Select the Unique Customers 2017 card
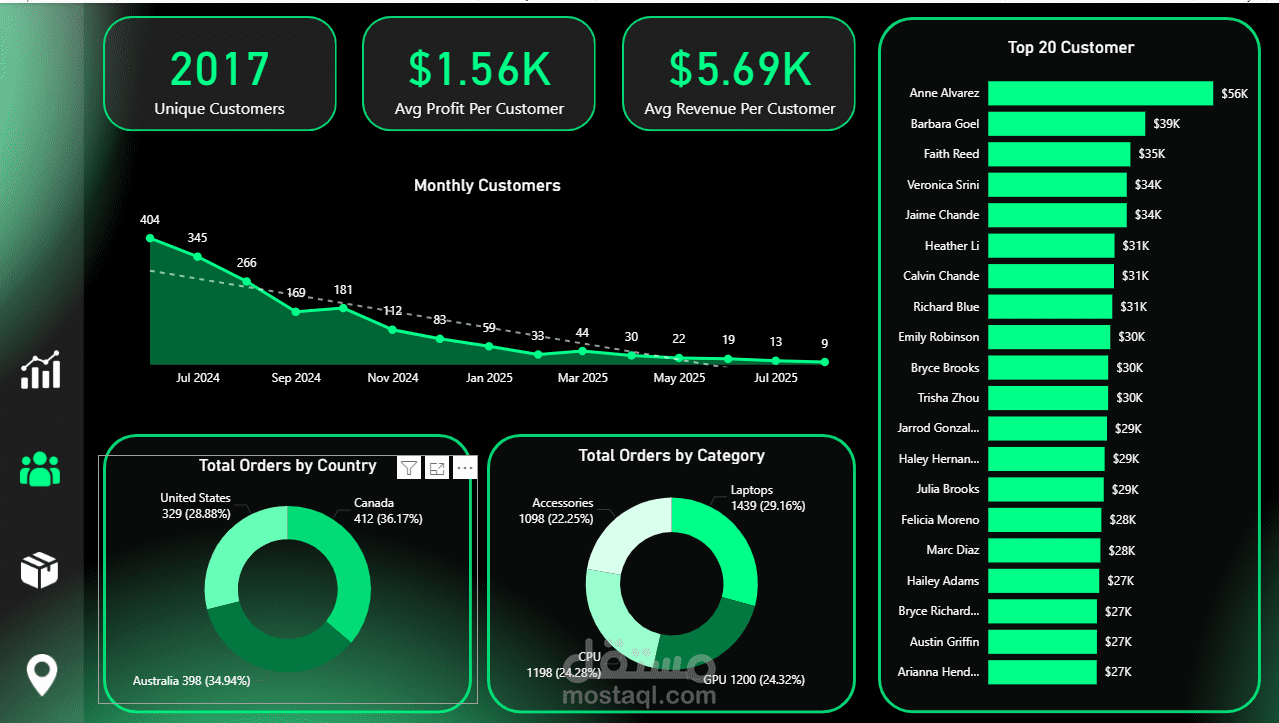Screen dimensions: 1279x723 coord(220,73)
